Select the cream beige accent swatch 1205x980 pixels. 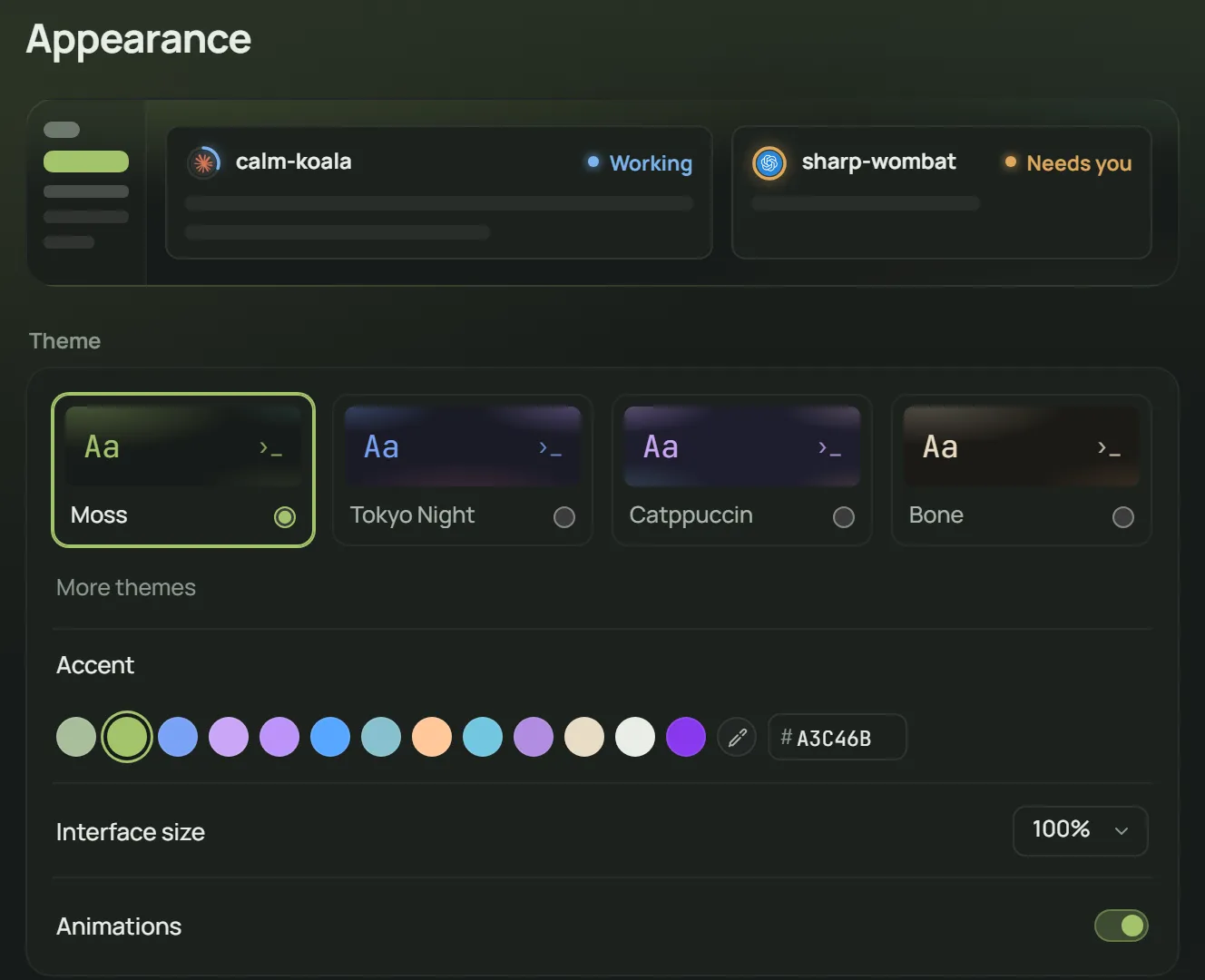pyautogui.click(x=584, y=737)
